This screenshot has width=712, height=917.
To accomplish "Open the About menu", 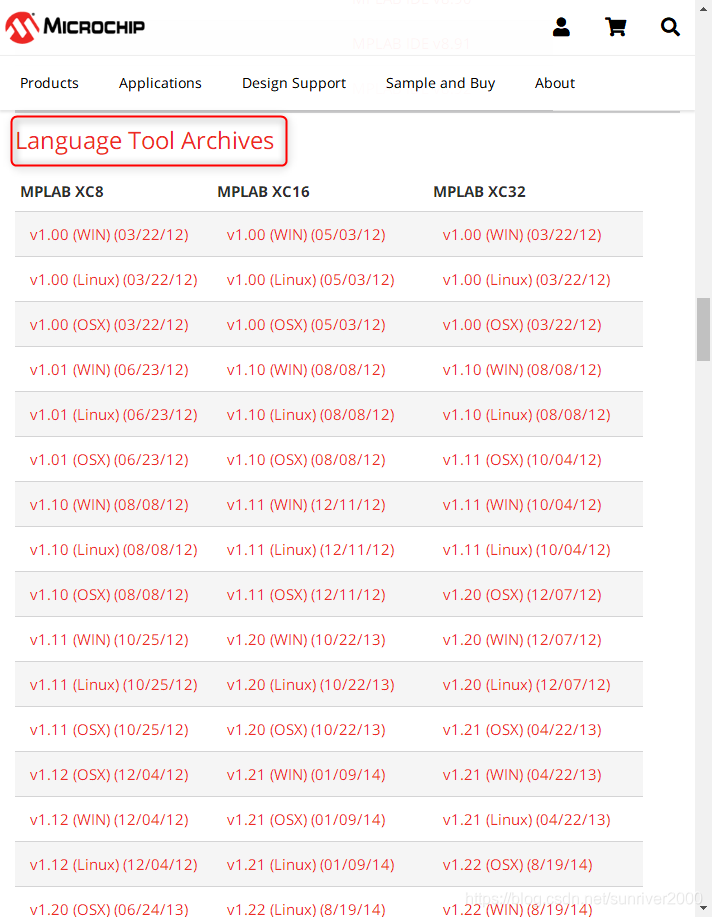I will coord(555,83).
